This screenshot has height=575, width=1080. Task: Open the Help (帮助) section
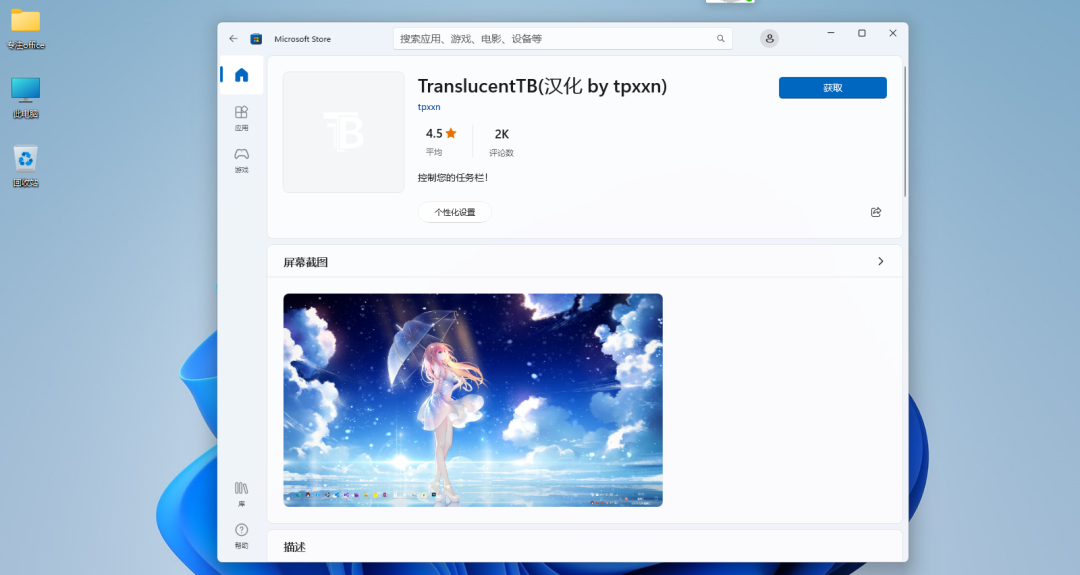point(241,536)
